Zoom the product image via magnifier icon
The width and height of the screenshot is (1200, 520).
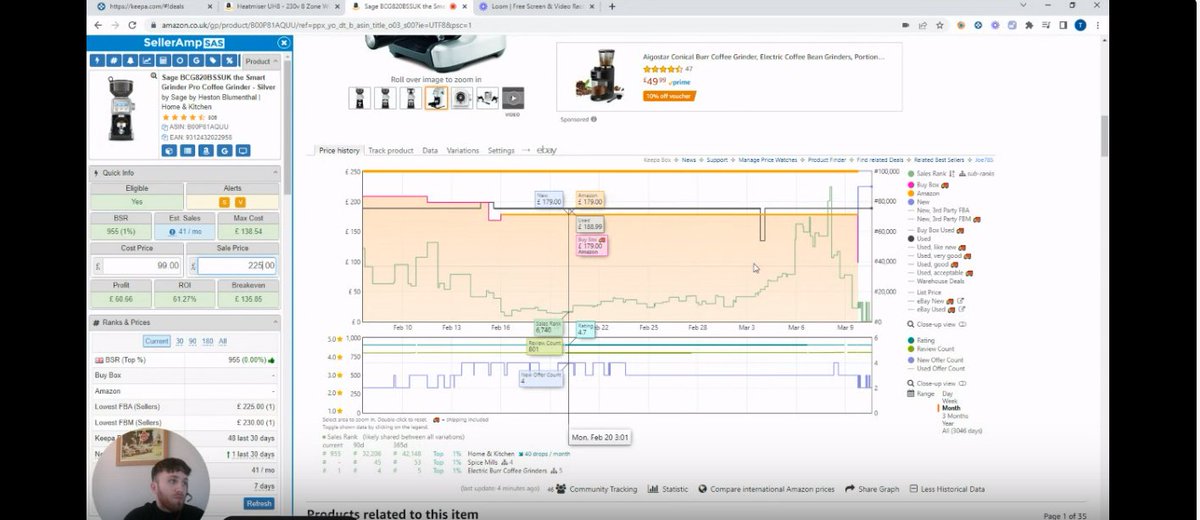[x=154, y=75]
